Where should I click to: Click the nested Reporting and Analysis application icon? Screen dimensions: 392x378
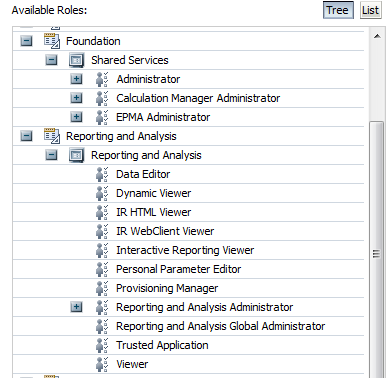(x=77, y=155)
